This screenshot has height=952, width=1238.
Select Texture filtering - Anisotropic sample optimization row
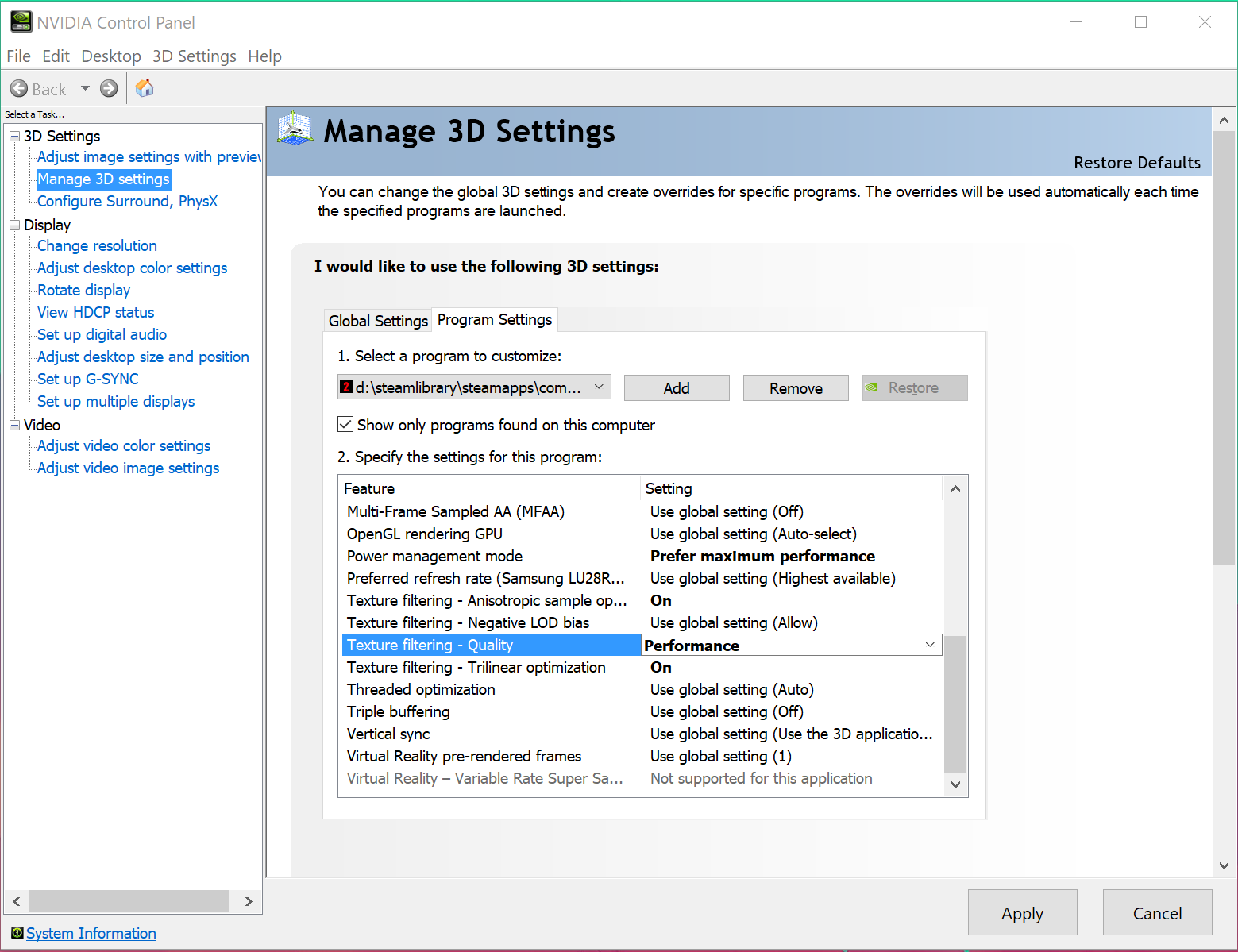tap(642, 600)
